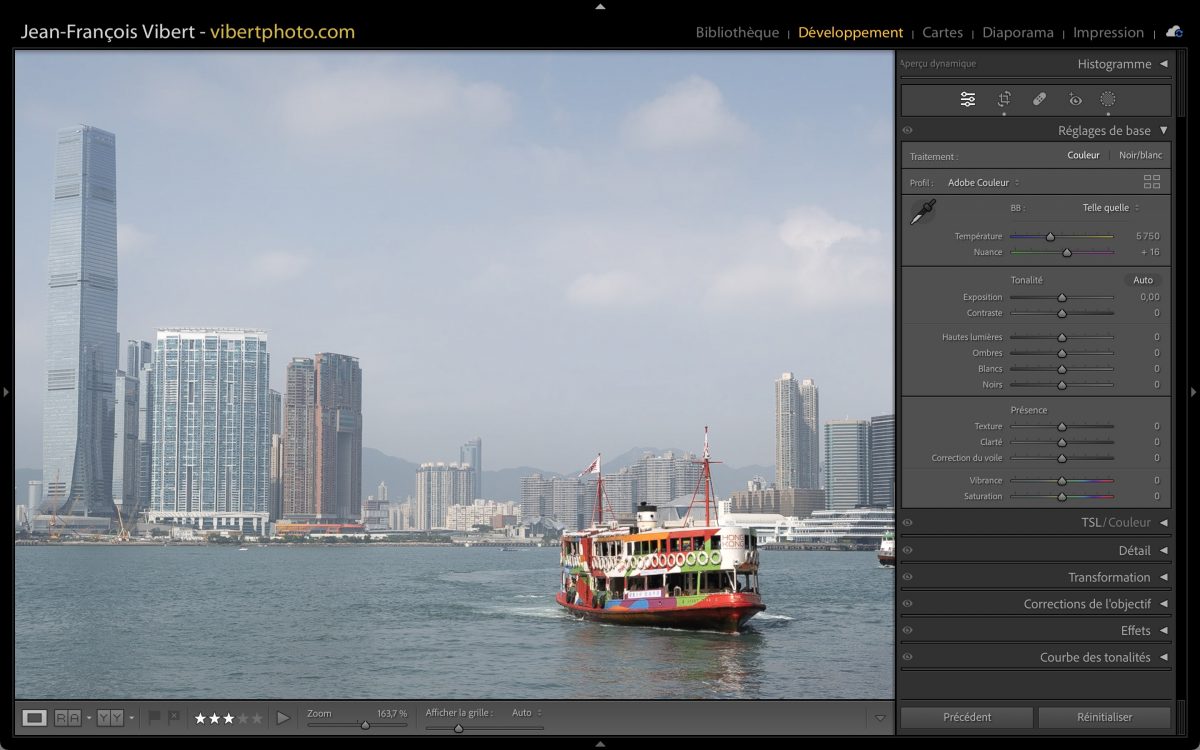Screen dimensions: 1200x750
Task: Open the BB 'Telle quelle' dropdown
Action: click(1110, 208)
